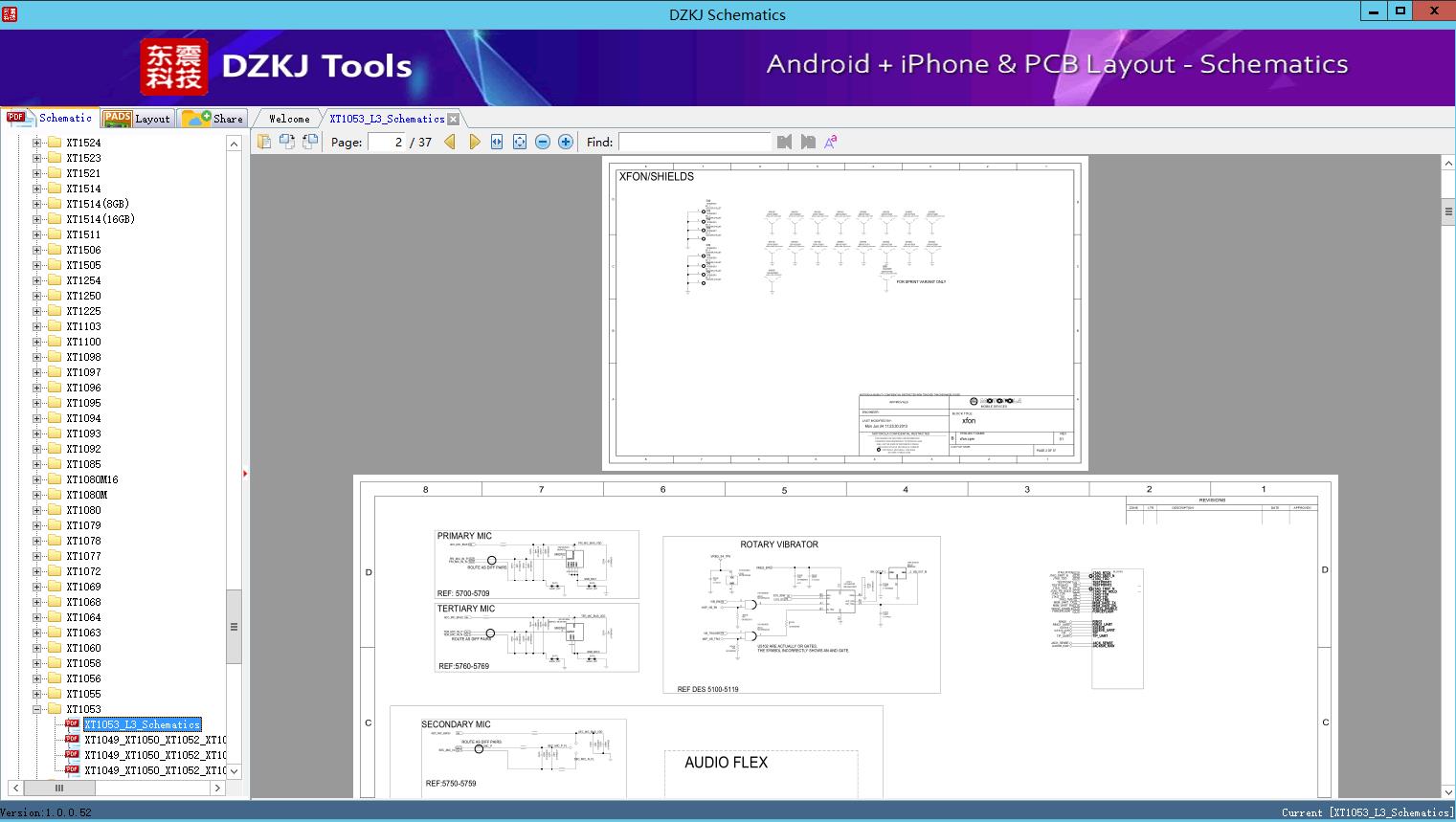Click the Current [XT1053_L3_Schematics] status text
The width and height of the screenshot is (1456, 822).
[1367, 812]
